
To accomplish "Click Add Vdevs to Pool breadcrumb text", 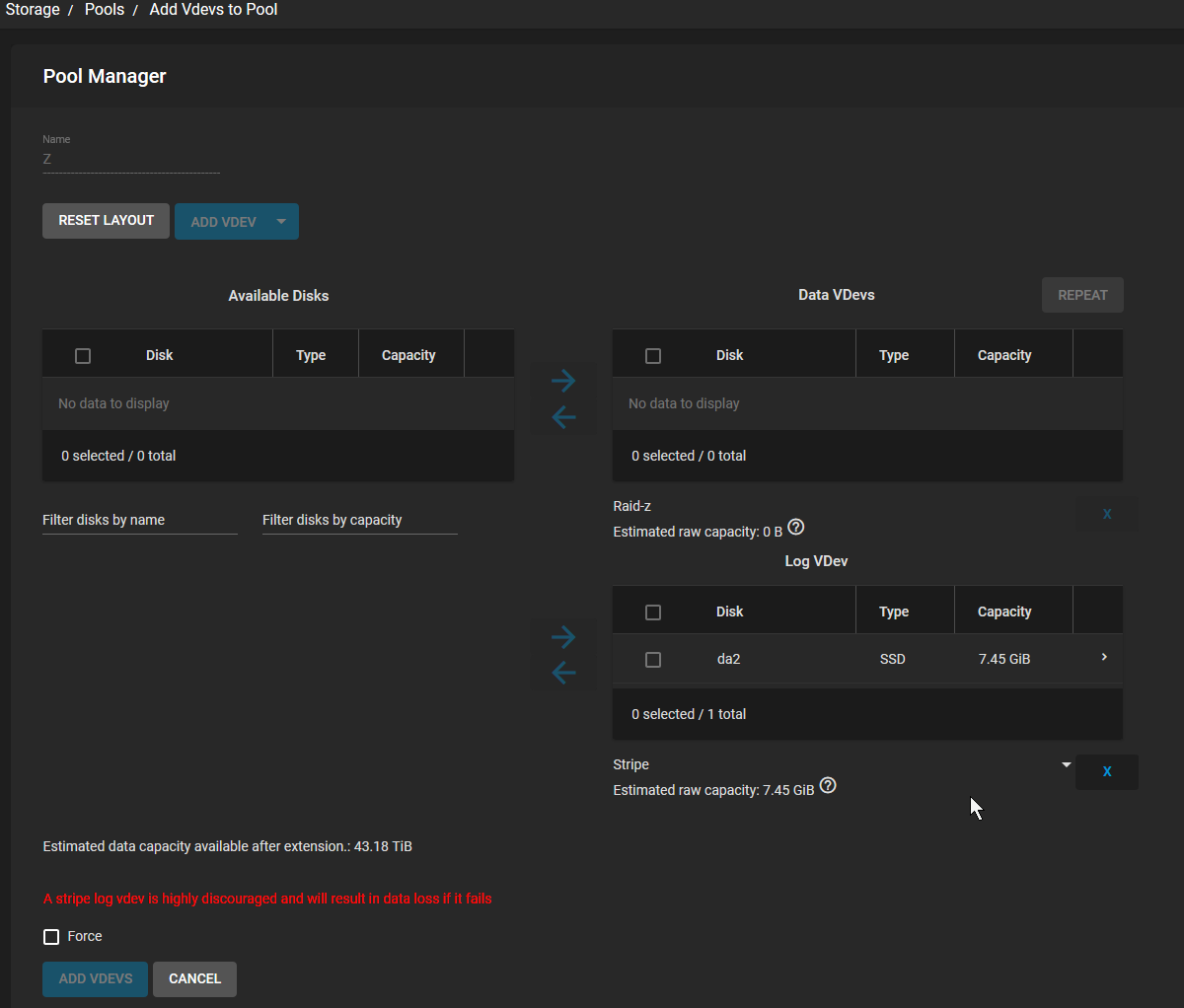I will click(x=213, y=10).
